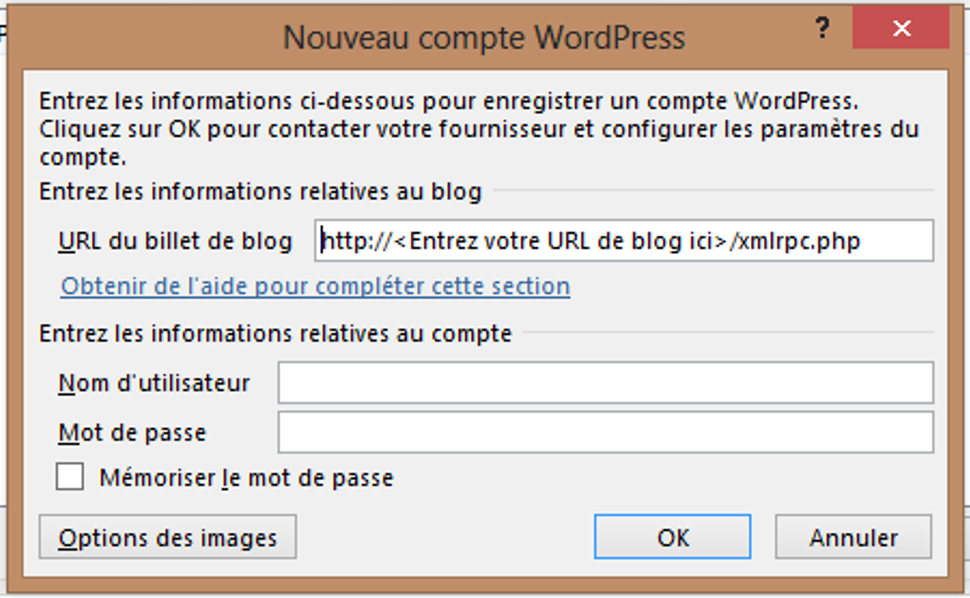The height and width of the screenshot is (598, 970).
Task: Select the Mot de passe input box
Action: pyautogui.click(x=605, y=433)
